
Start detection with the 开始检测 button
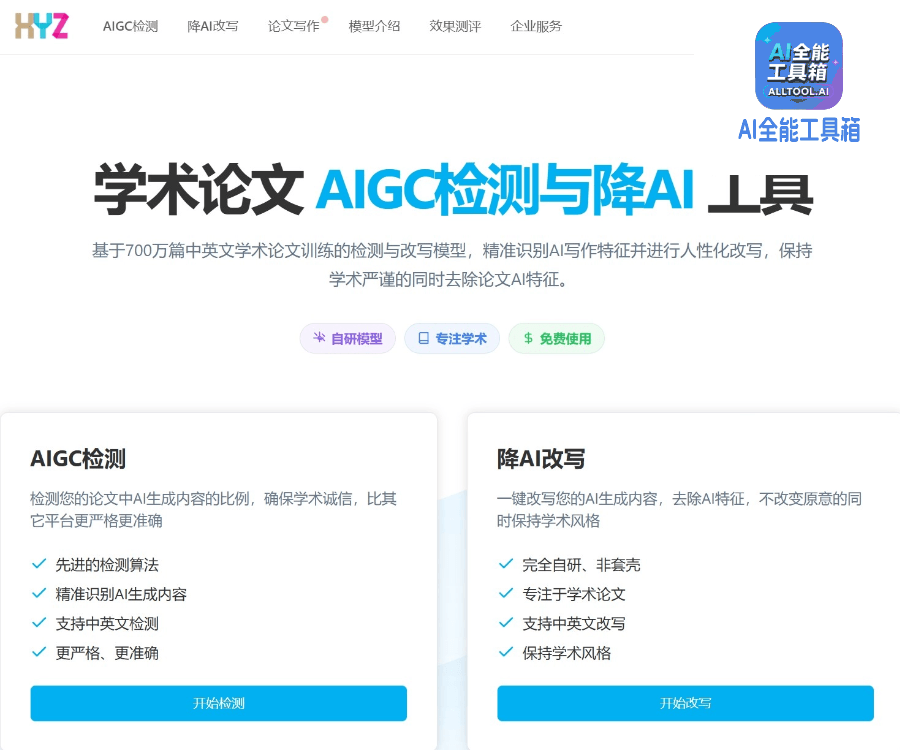(x=219, y=703)
